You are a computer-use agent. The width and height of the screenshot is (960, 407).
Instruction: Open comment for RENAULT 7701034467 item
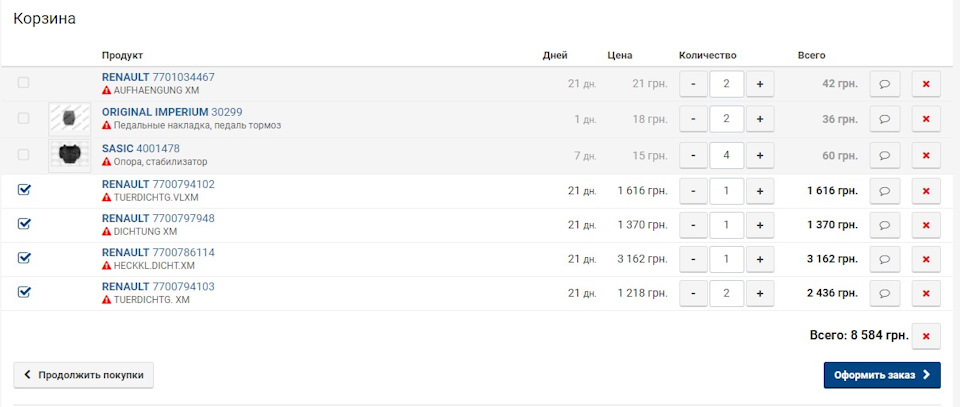(x=885, y=84)
